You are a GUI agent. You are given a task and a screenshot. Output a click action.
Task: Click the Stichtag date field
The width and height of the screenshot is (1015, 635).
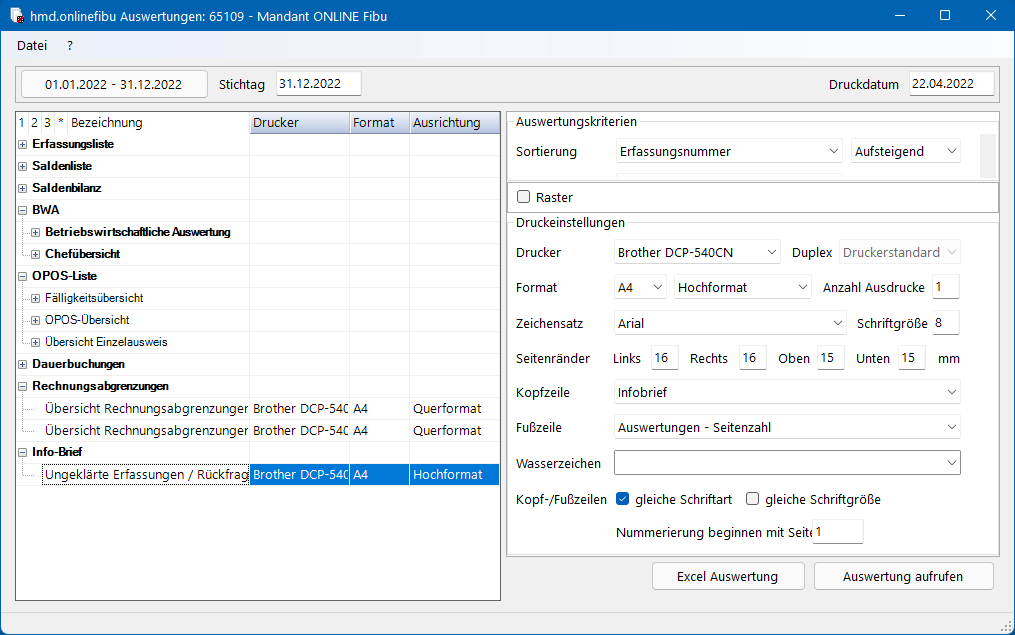pos(318,83)
